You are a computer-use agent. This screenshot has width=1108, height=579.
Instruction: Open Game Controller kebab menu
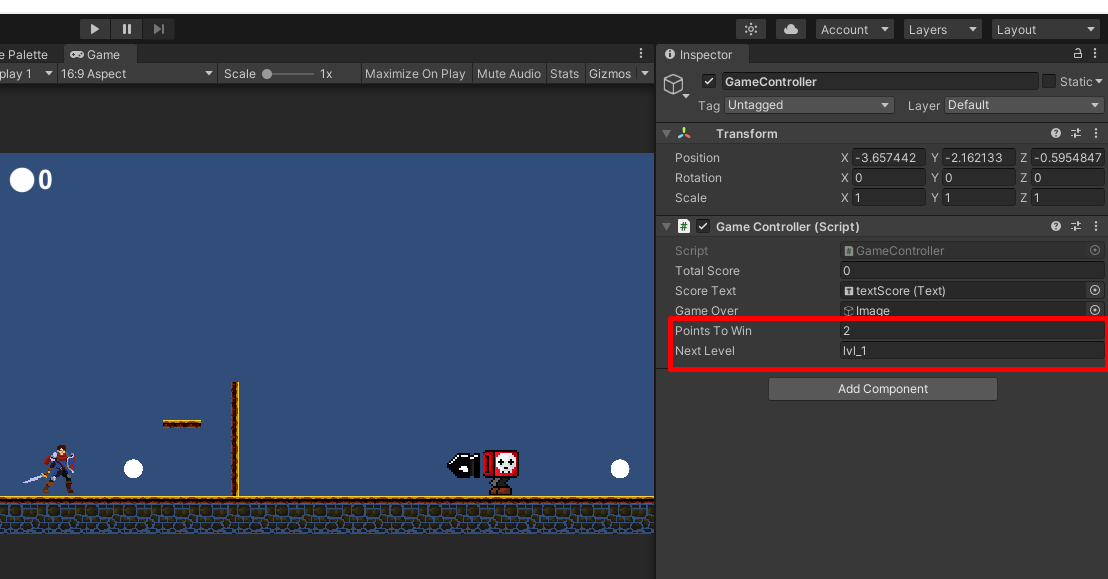click(x=1096, y=226)
